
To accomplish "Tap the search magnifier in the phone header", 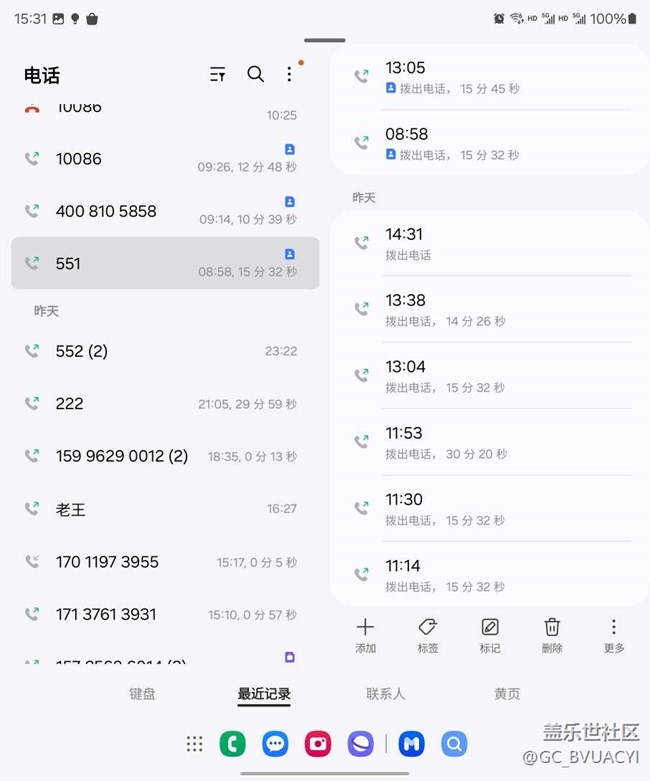I will (x=256, y=74).
